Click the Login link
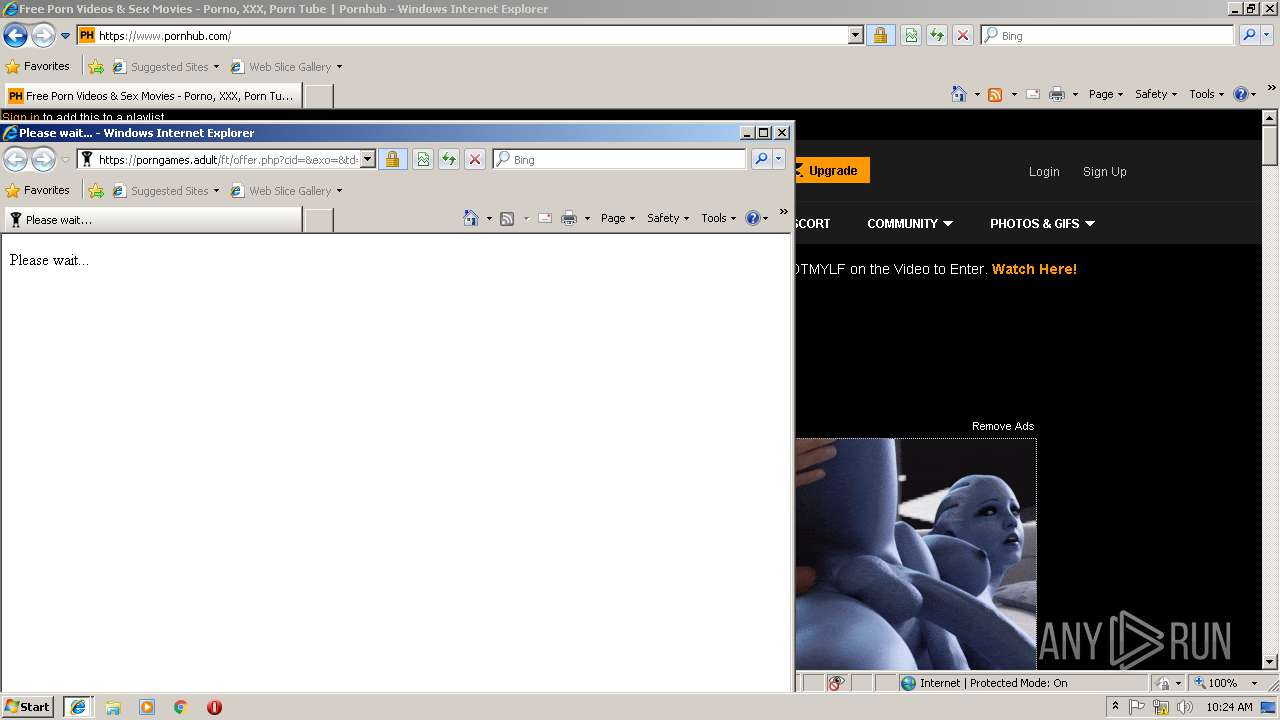The width and height of the screenshot is (1280, 720). [x=1044, y=171]
